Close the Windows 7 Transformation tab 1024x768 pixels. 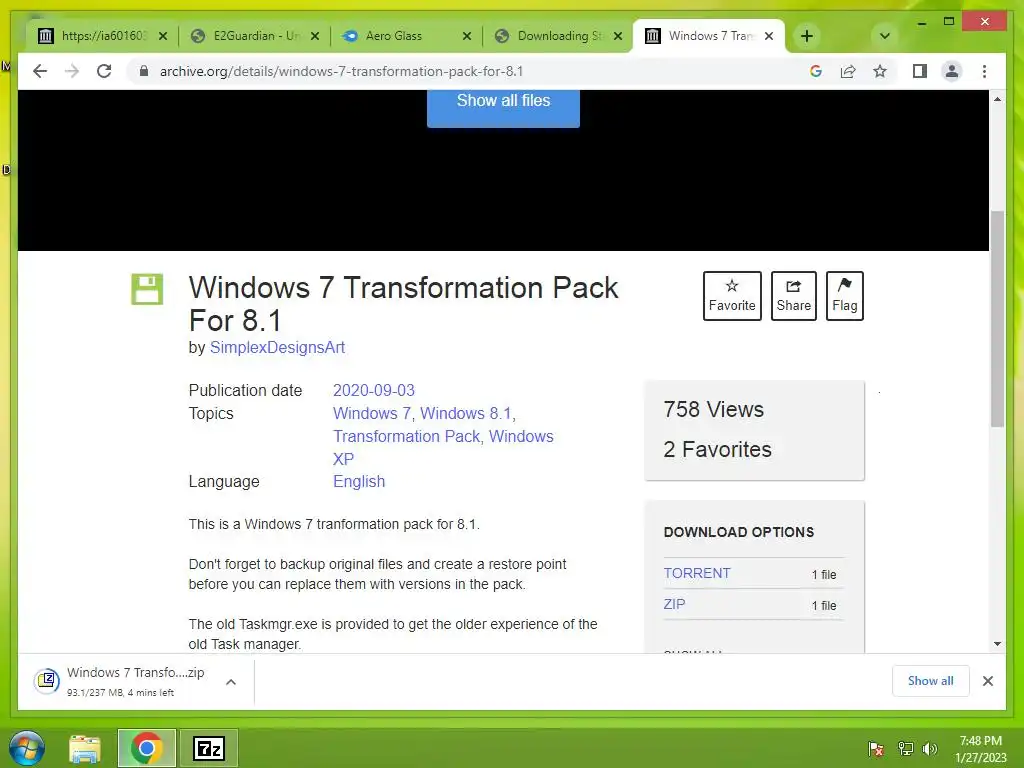pyautogui.click(x=769, y=36)
